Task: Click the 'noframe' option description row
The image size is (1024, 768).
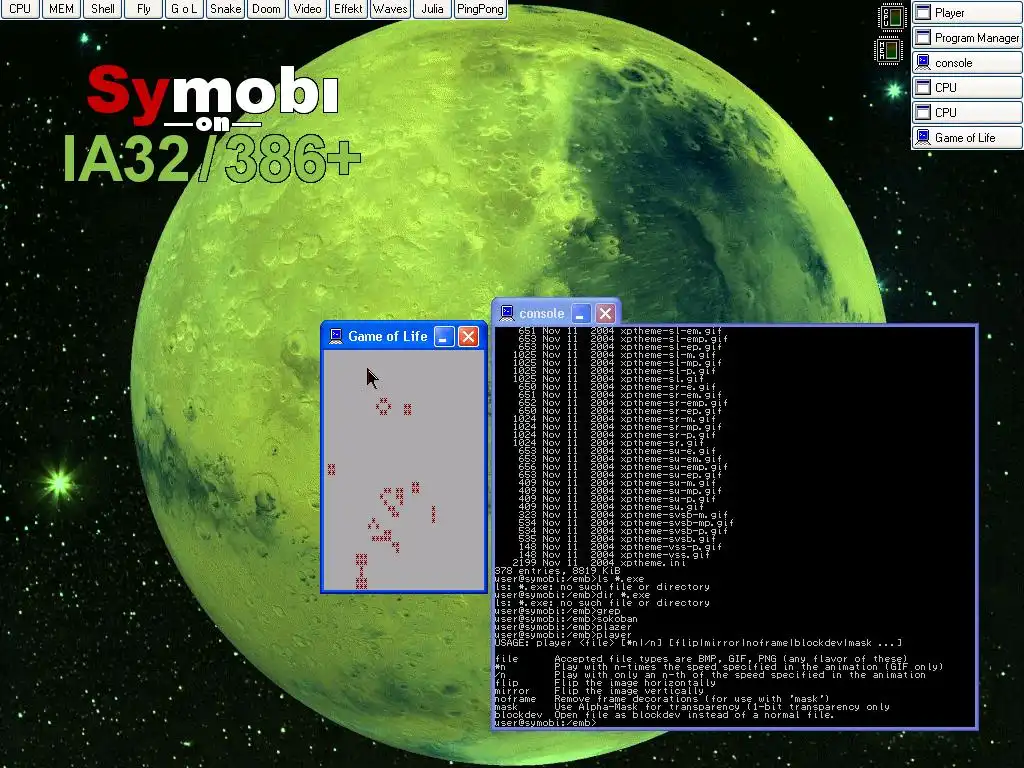Action: click(662, 699)
